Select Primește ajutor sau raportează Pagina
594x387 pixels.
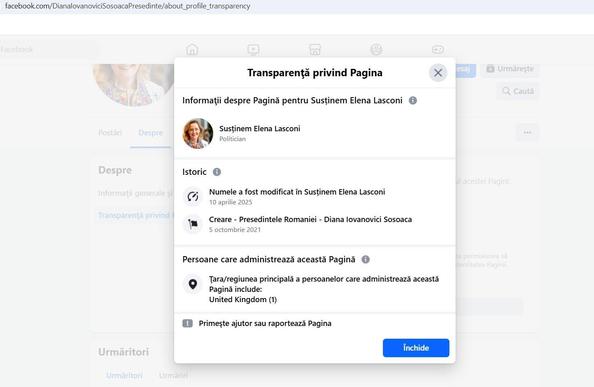point(265,323)
